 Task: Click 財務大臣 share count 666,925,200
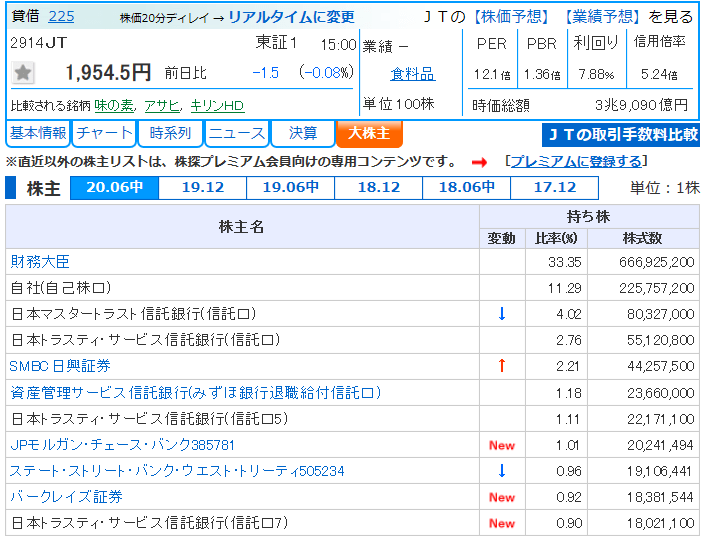656,262
